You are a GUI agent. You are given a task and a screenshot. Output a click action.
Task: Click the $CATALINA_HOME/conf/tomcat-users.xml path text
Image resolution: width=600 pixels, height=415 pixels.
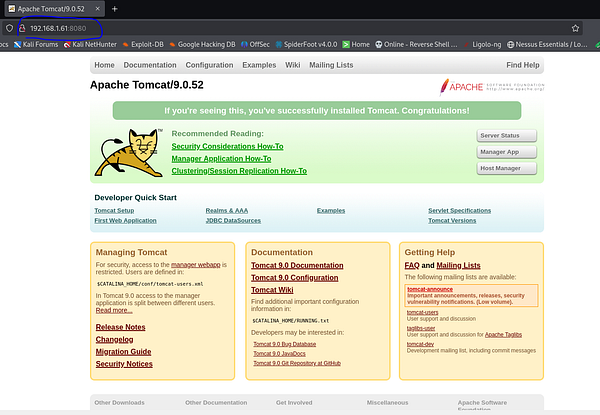coord(150,284)
